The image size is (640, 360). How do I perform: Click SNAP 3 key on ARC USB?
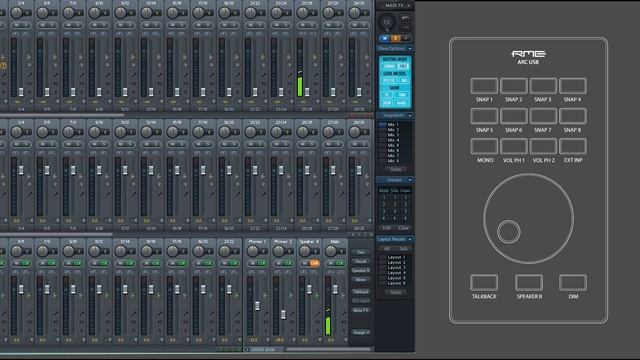click(x=543, y=86)
